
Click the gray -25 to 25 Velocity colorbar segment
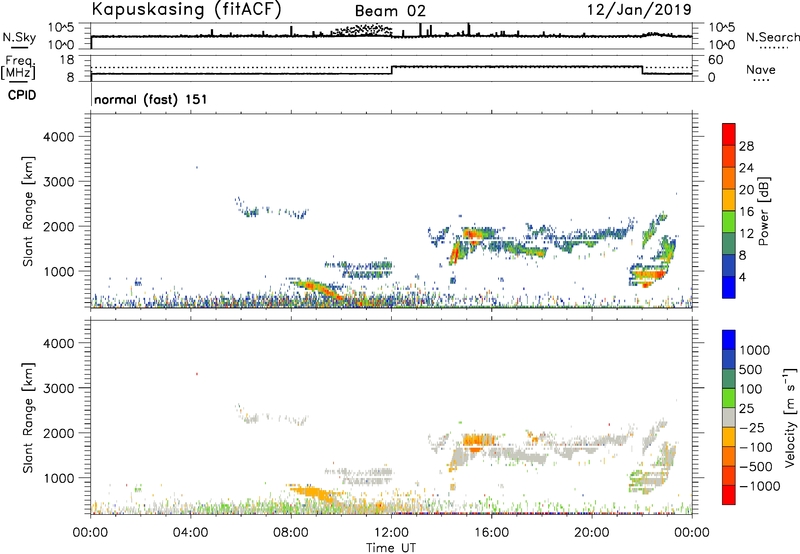click(x=729, y=418)
